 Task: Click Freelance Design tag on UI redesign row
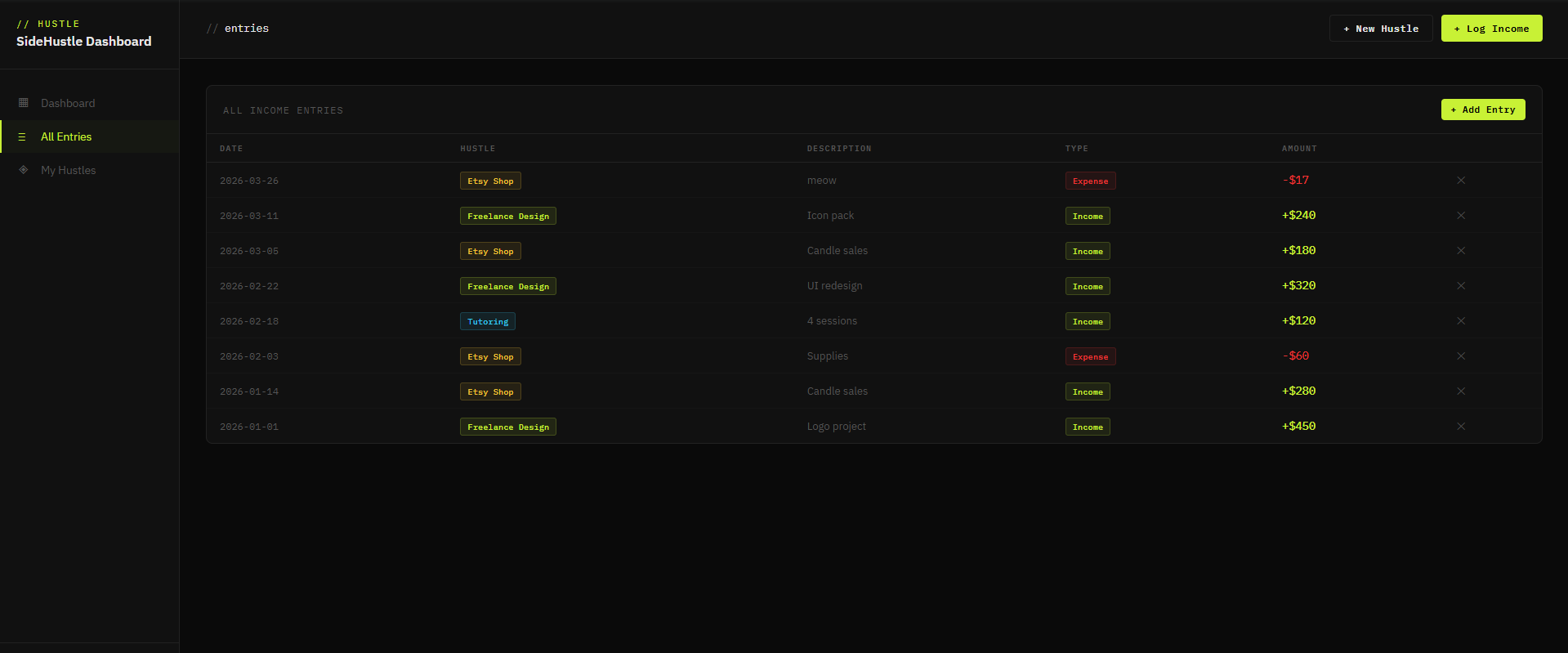[508, 286]
